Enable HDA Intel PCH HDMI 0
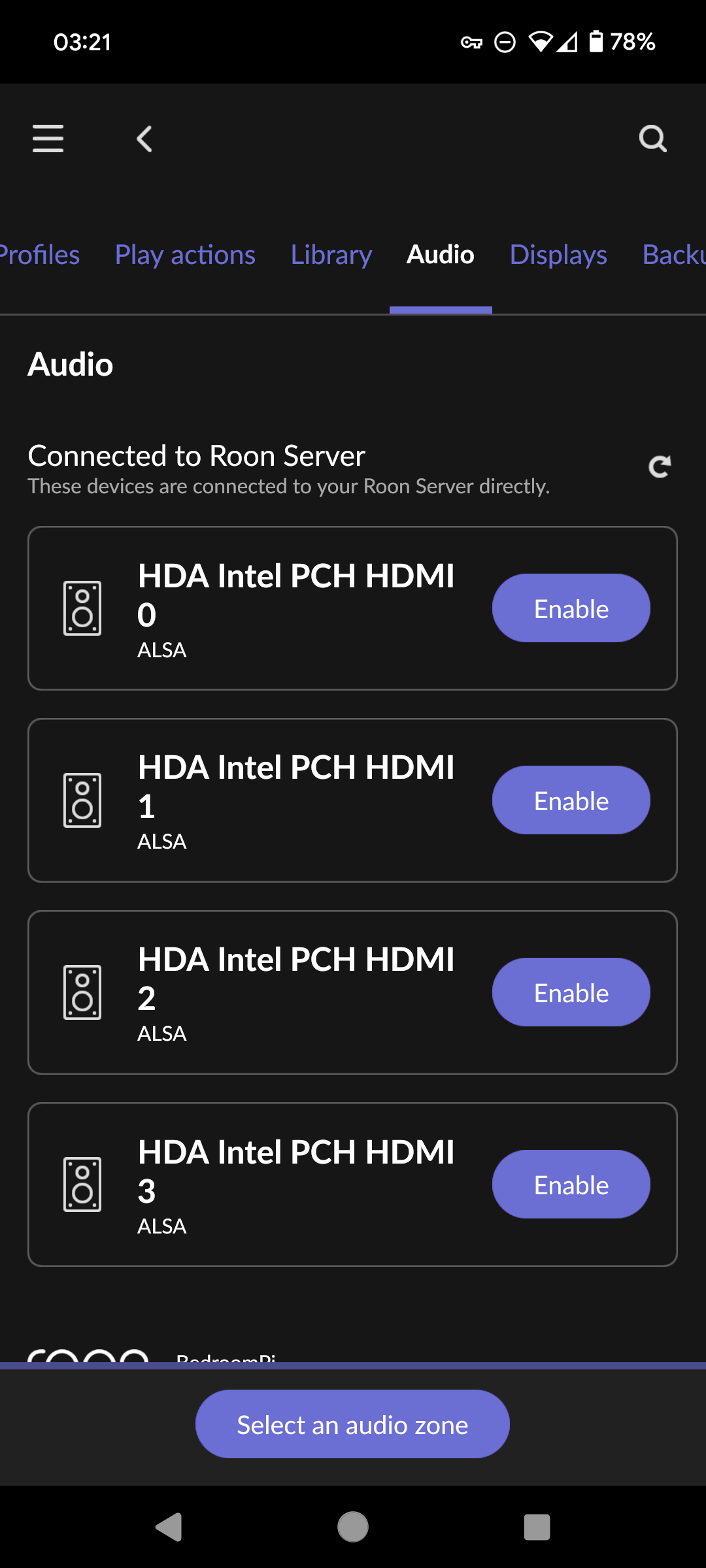Viewport: 706px width, 1568px height. tap(571, 608)
